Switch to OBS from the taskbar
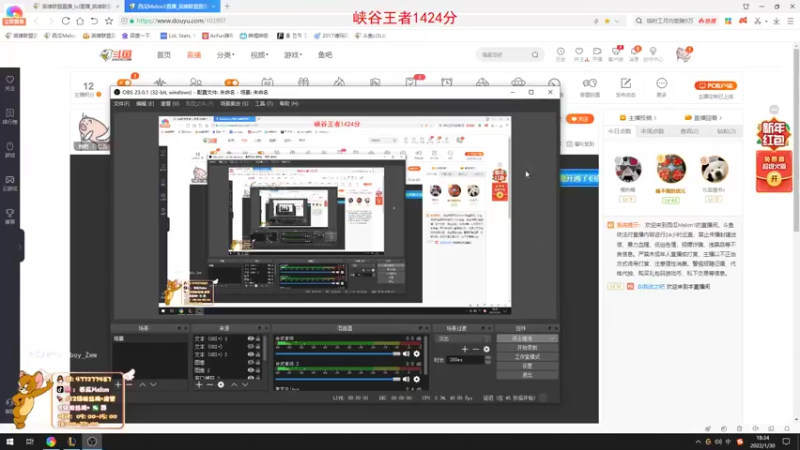Viewport: 800px width, 450px height. [x=92, y=441]
